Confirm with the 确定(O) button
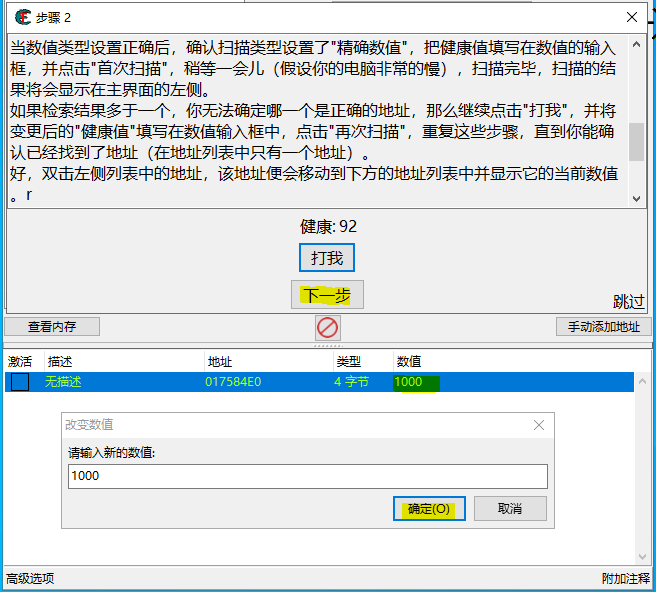The height and width of the screenshot is (592, 656). pyautogui.click(x=429, y=509)
